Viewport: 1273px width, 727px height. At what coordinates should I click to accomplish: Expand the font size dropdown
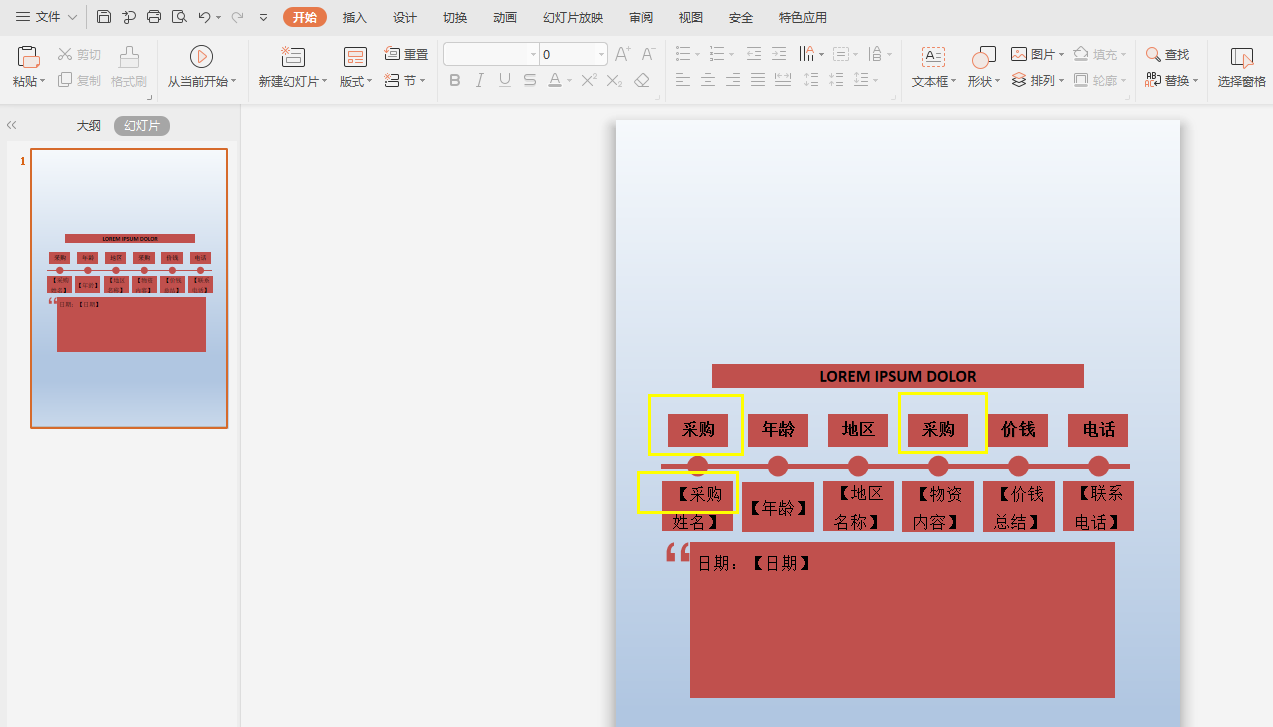(x=601, y=54)
